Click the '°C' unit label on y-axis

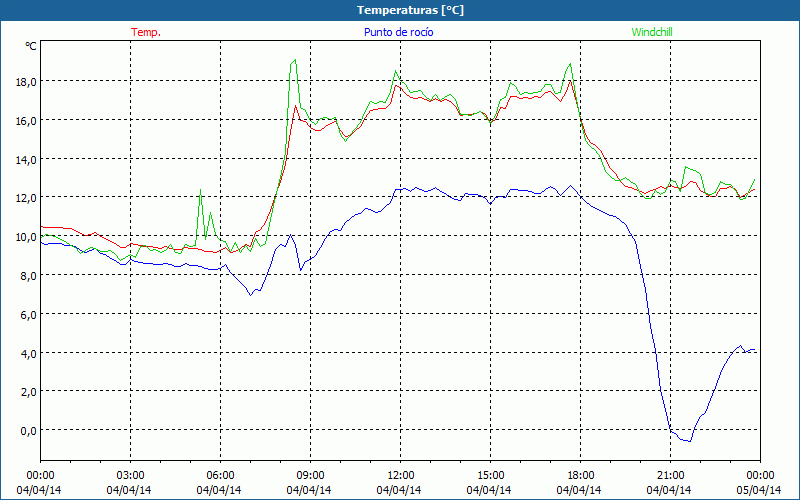[31, 46]
